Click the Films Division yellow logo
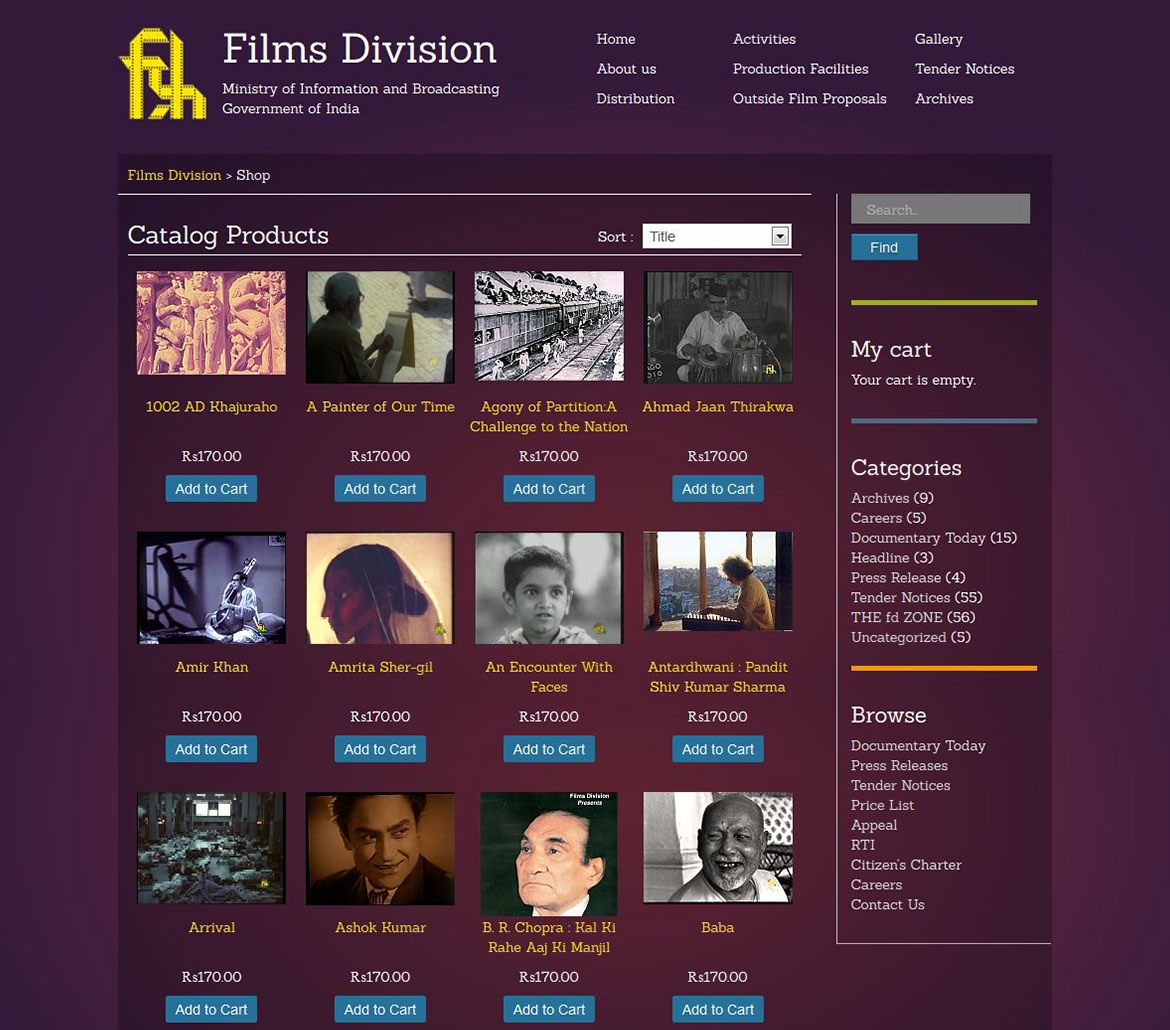The image size is (1170, 1030). point(162,74)
